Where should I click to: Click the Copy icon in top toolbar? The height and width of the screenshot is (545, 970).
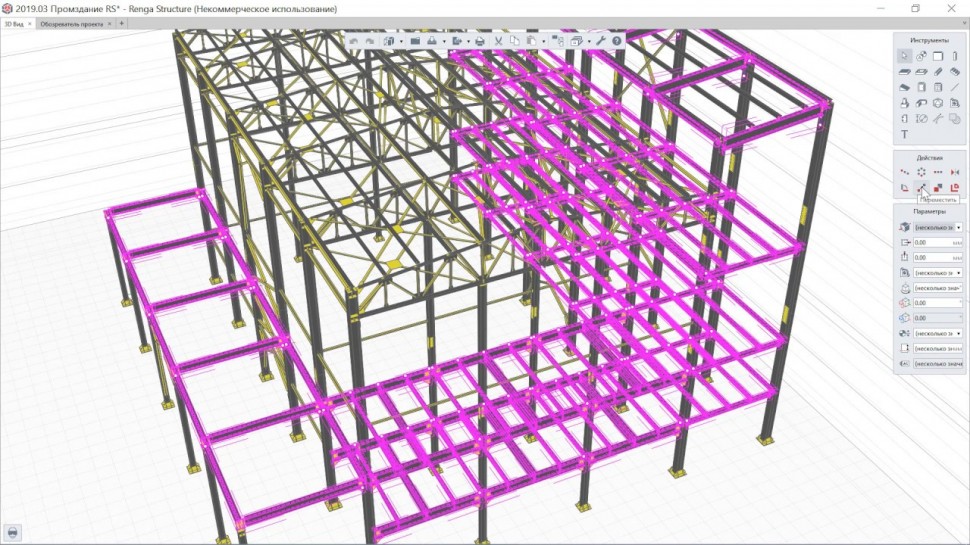(x=514, y=41)
